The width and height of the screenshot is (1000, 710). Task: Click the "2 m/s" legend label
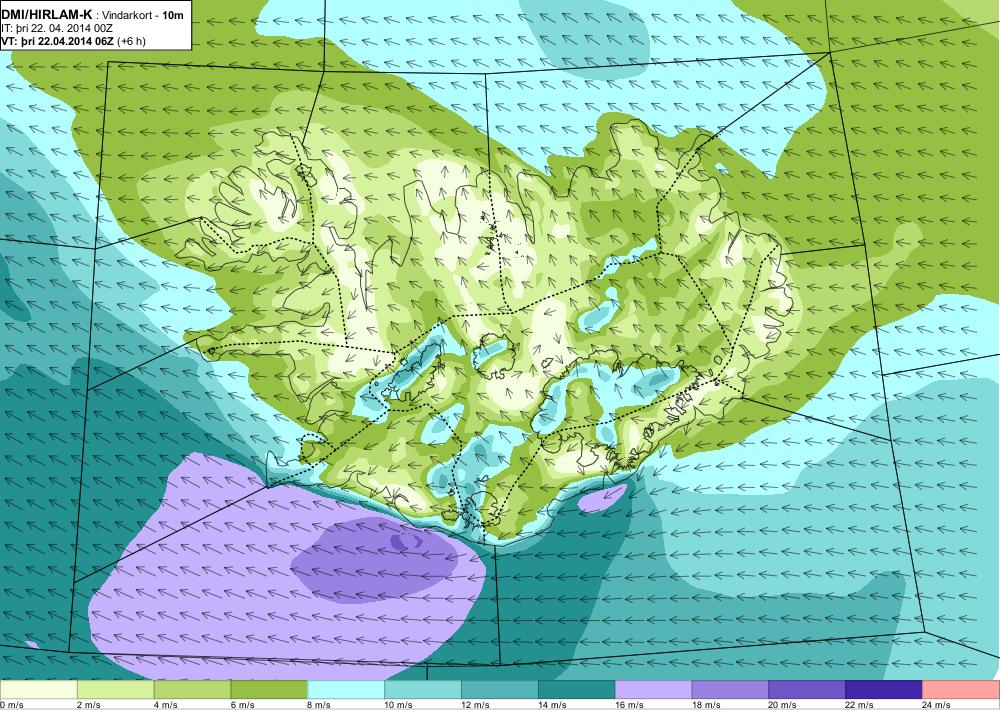89,705
